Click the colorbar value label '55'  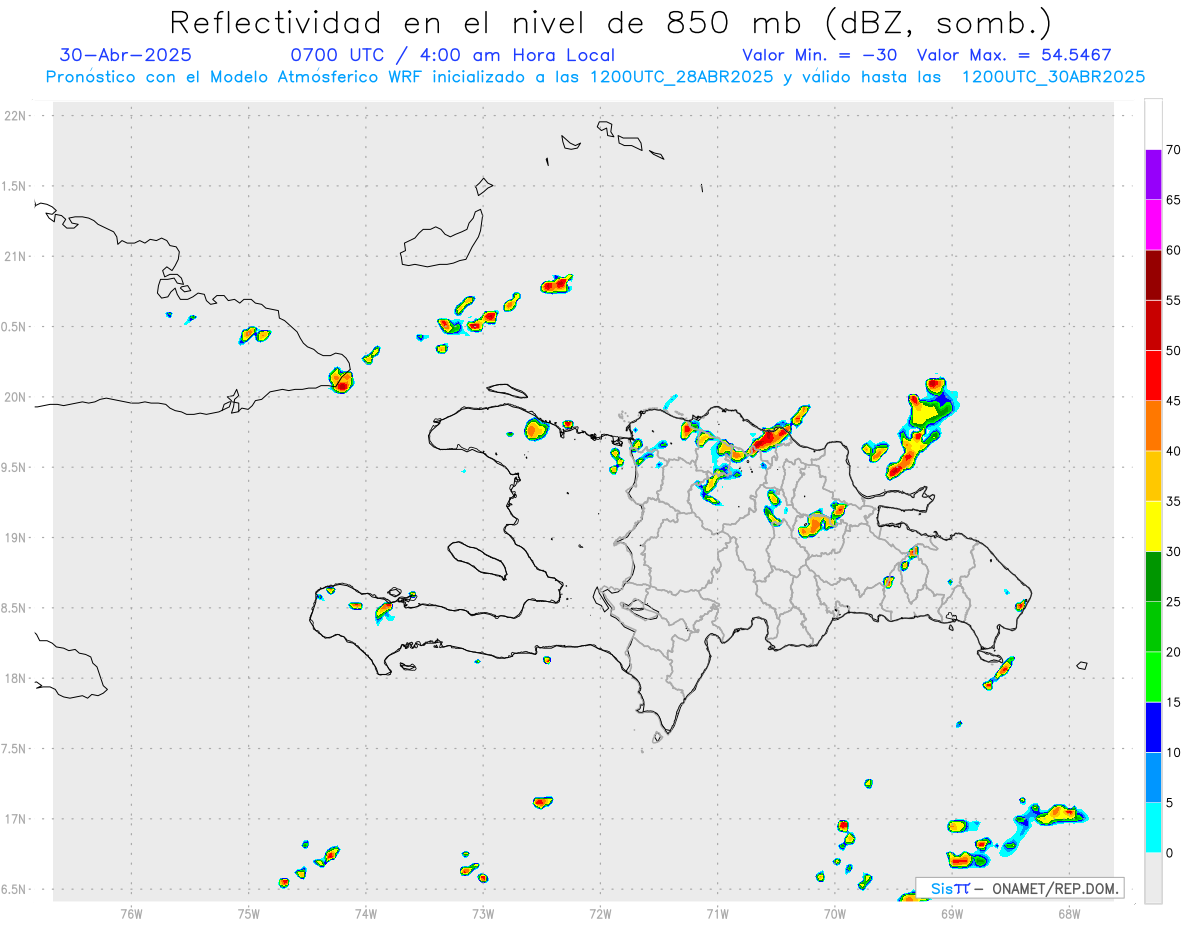tap(1173, 300)
